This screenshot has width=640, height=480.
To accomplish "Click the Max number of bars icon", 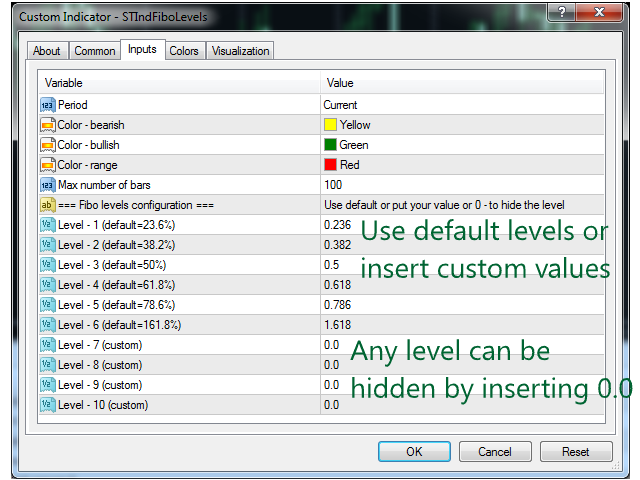I will pos(48,185).
